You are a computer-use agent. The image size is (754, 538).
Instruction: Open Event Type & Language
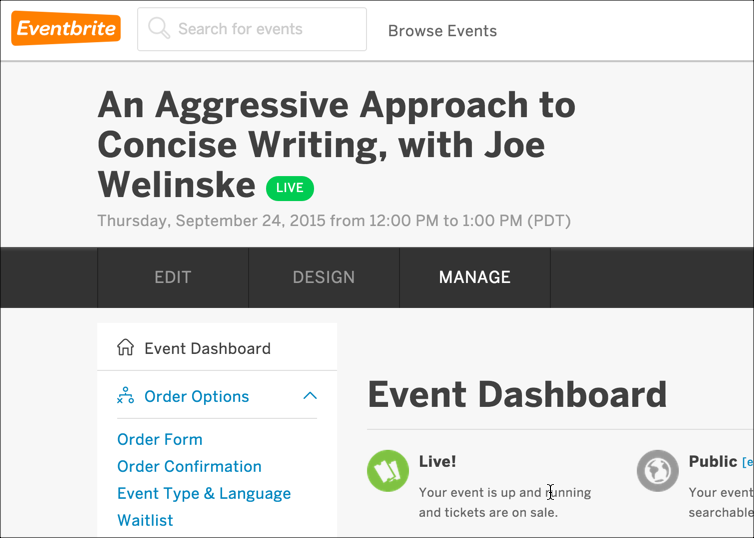[204, 493]
